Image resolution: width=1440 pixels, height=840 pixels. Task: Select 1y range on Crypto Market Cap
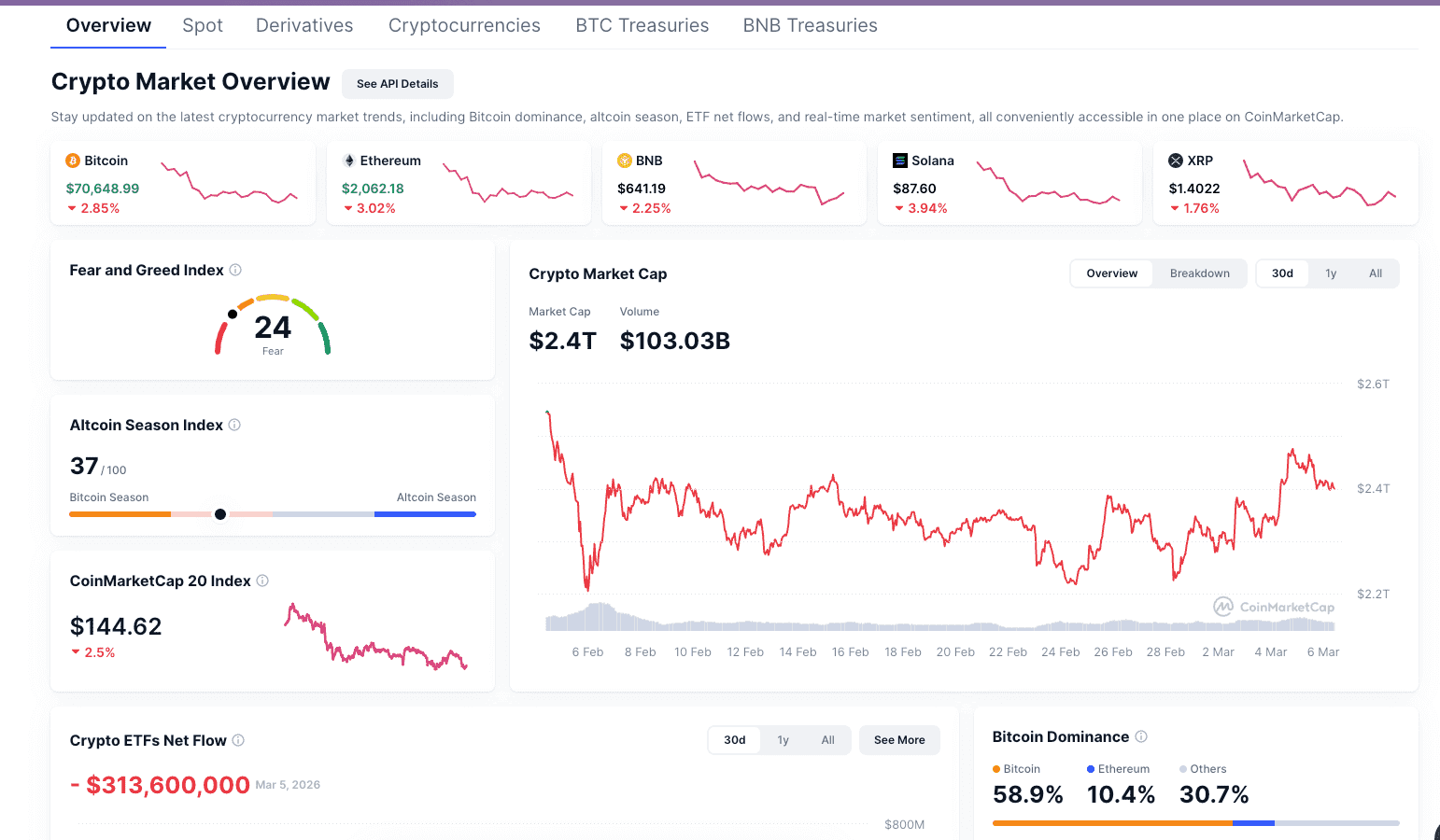tap(1331, 273)
